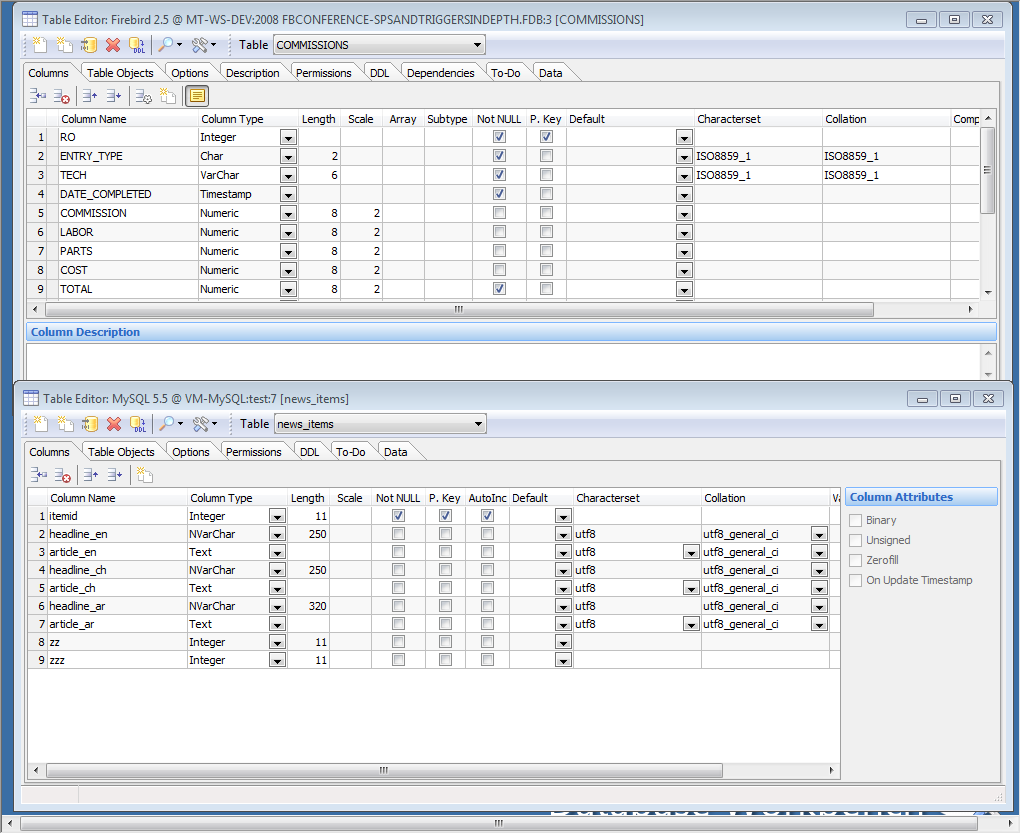Click delete column icon in MySQL Columns tab
The height and width of the screenshot is (834, 1021).
point(62,475)
